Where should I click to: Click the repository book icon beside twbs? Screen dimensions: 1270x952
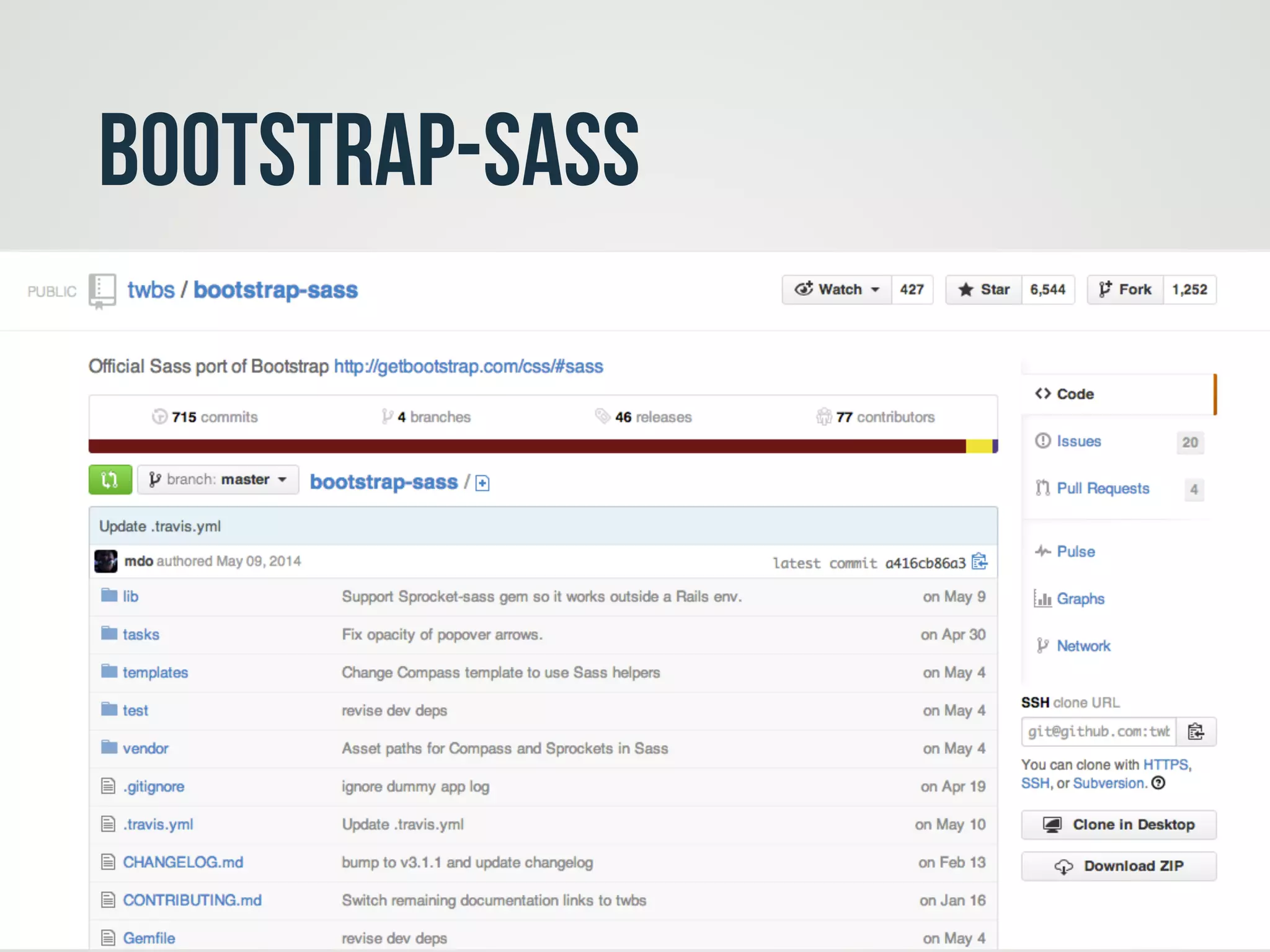pos(102,291)
